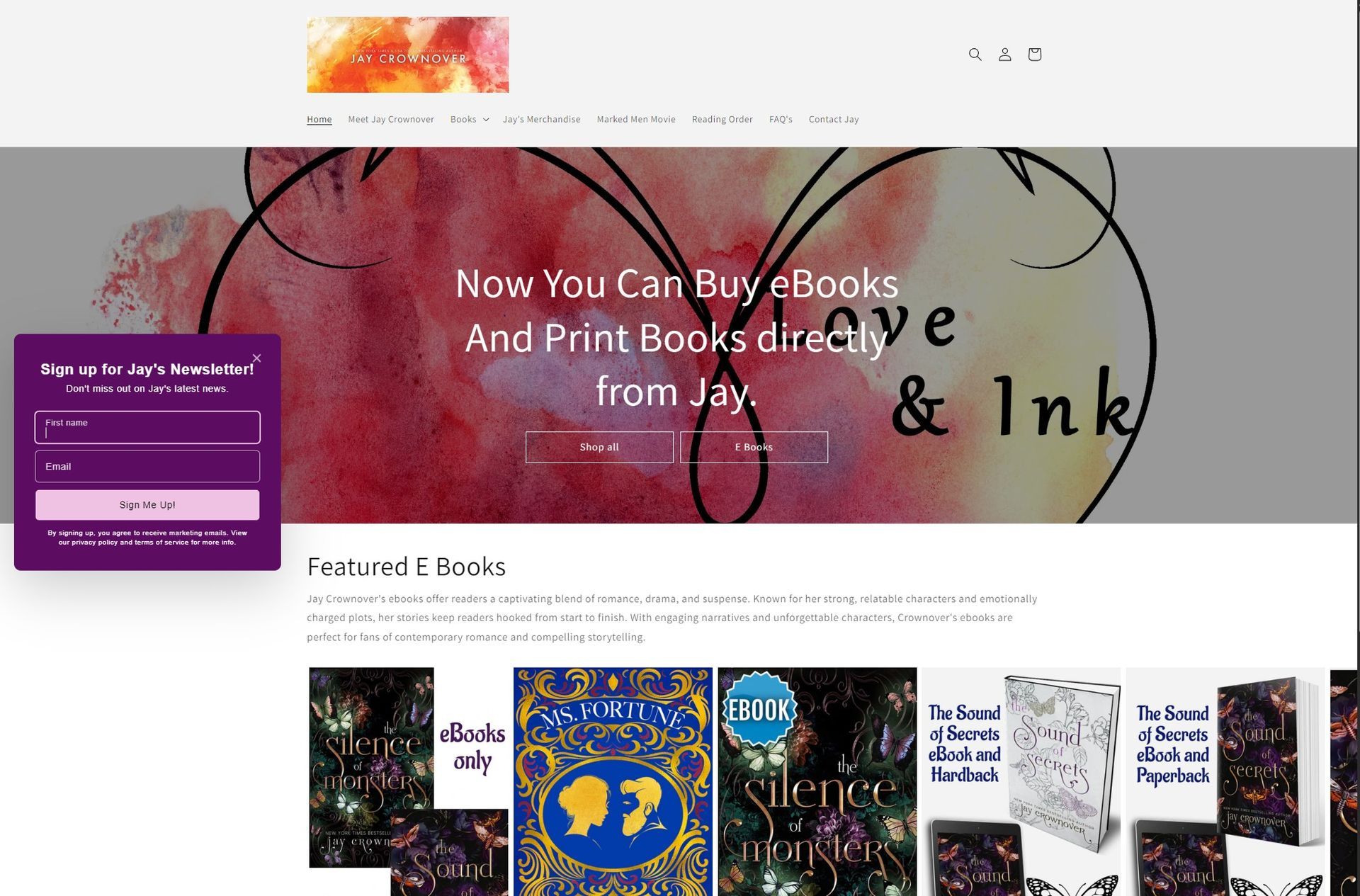This screenshot has width=1360, height=896.
Task: Go to the Home menu item
Action: click(x=319, y=119)
